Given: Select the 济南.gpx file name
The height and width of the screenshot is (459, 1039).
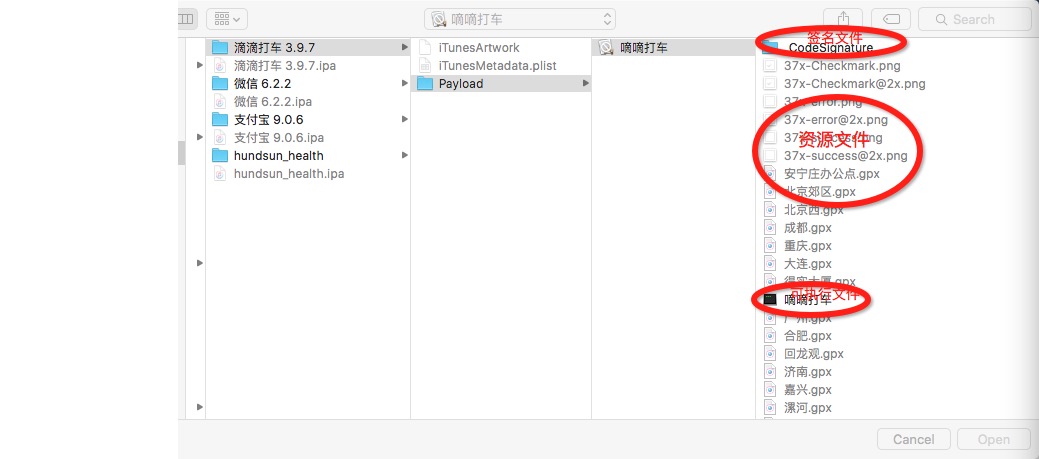Looking at the screenshot, I should tap(808, 372).
